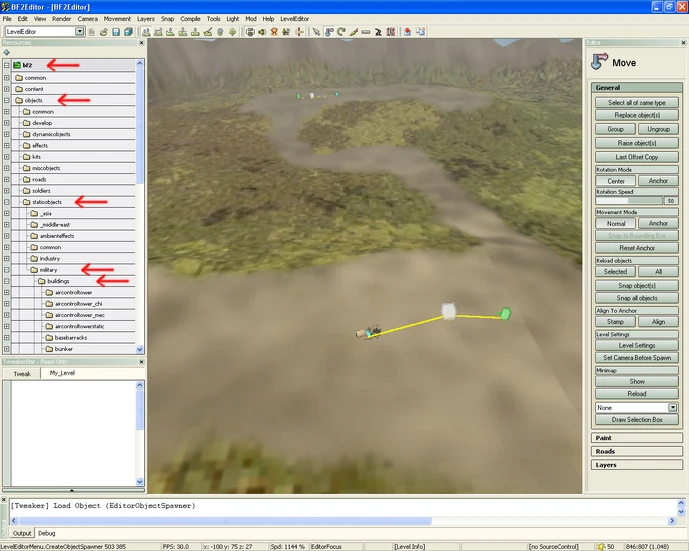Switch to the My_Level tab
The height and width of the screenshot is (551, 689).
point(62,373)
